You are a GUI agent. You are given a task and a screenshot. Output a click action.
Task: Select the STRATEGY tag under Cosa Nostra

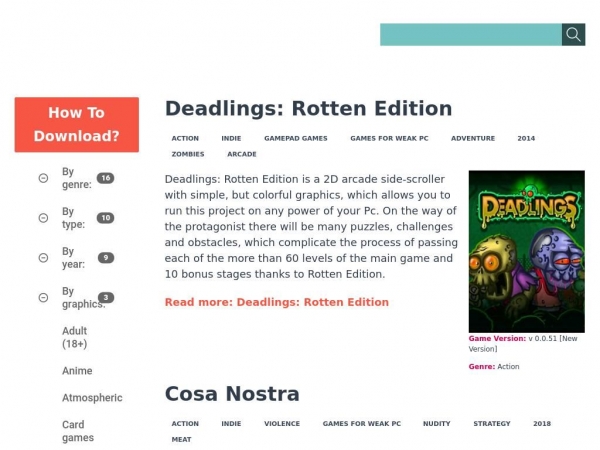coord(492,424)
